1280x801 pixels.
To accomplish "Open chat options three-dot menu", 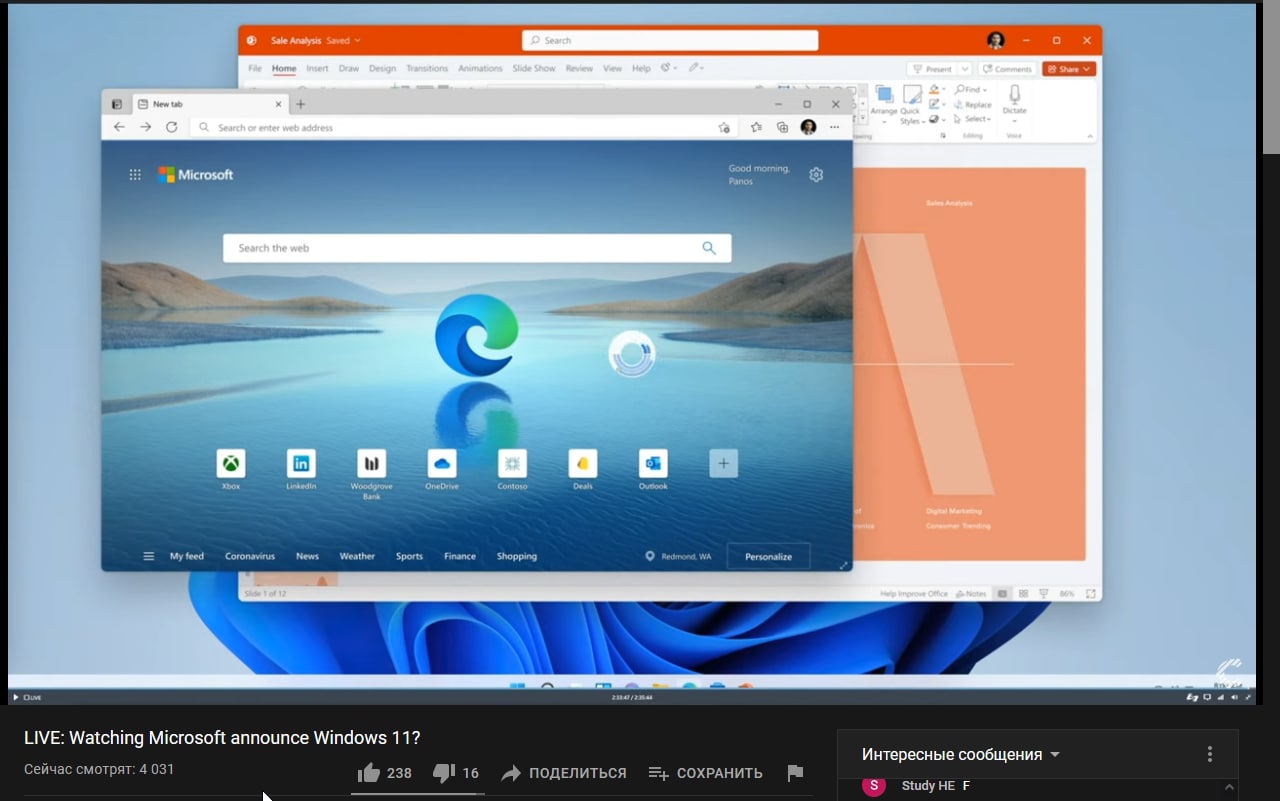I will click(x=1210, y=754).
